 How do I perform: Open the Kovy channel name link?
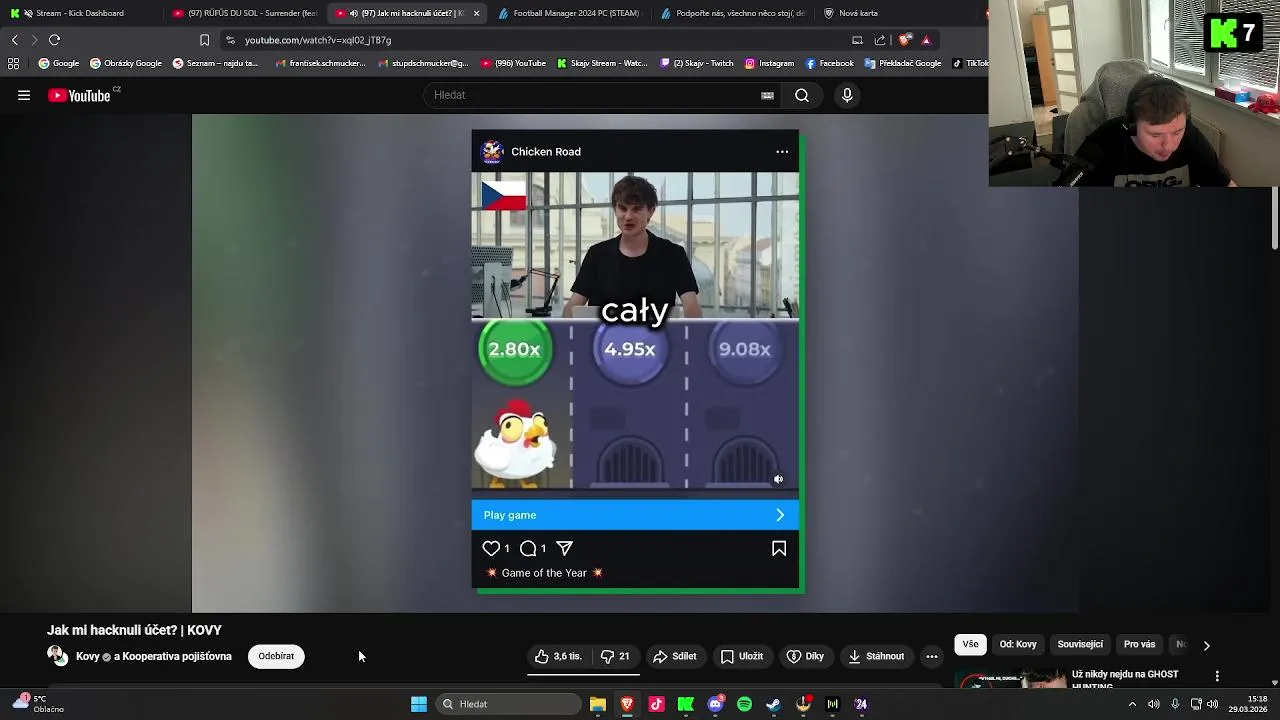(87, 657)
